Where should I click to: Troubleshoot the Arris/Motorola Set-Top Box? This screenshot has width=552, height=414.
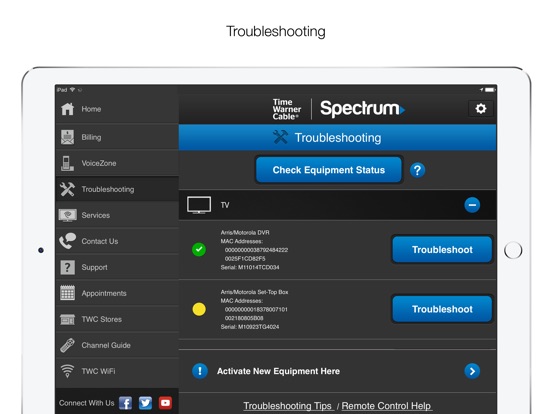pos(442,309)
